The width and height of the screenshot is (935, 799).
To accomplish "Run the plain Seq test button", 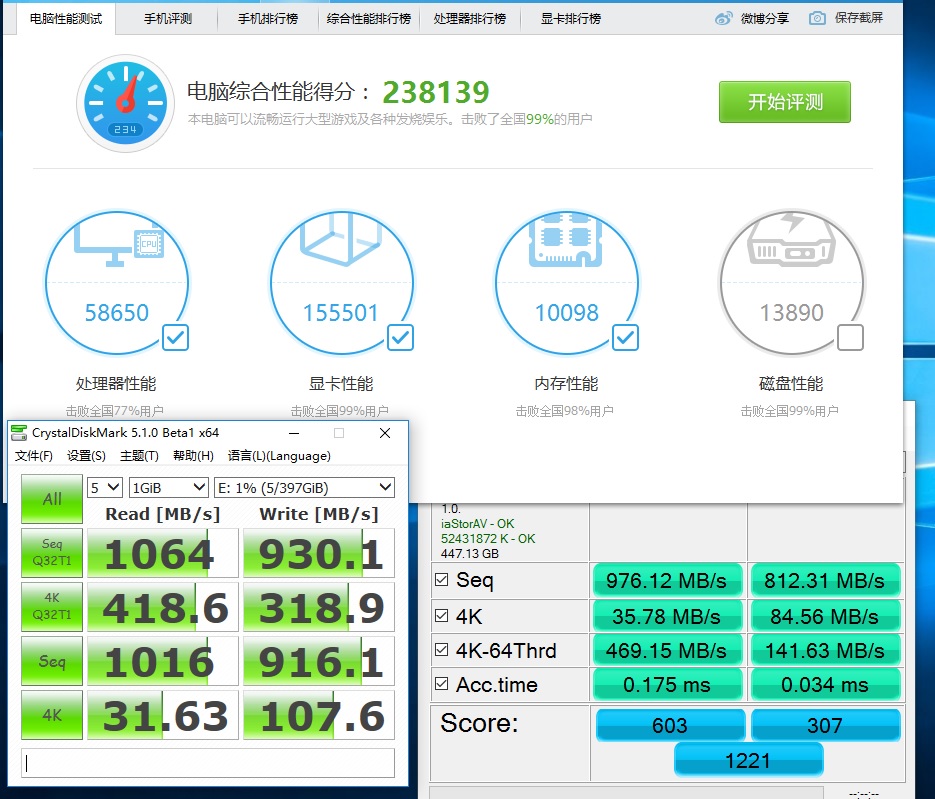I will point(52,661).
